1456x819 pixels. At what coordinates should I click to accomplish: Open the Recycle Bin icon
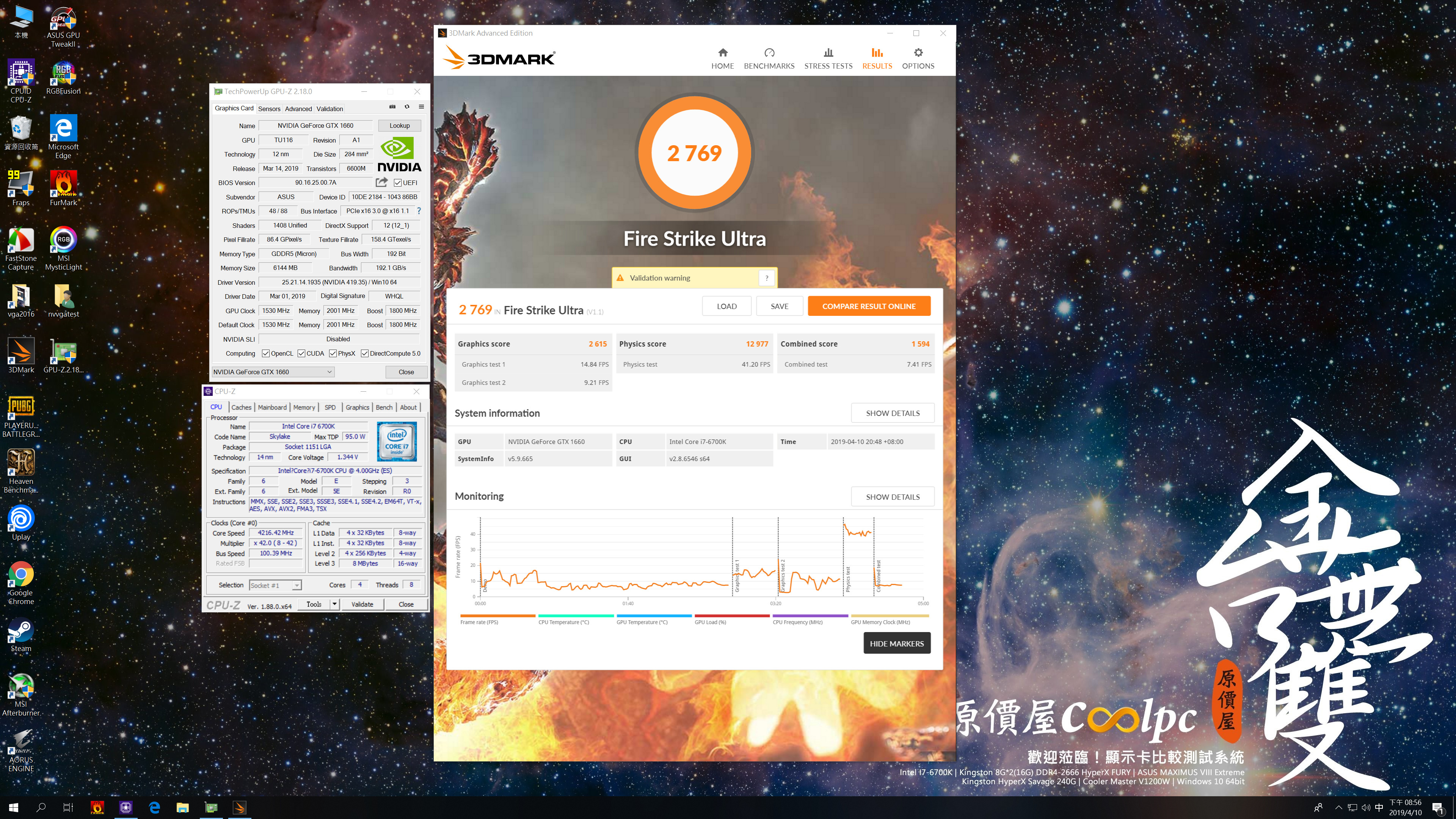tap(21, 133)
